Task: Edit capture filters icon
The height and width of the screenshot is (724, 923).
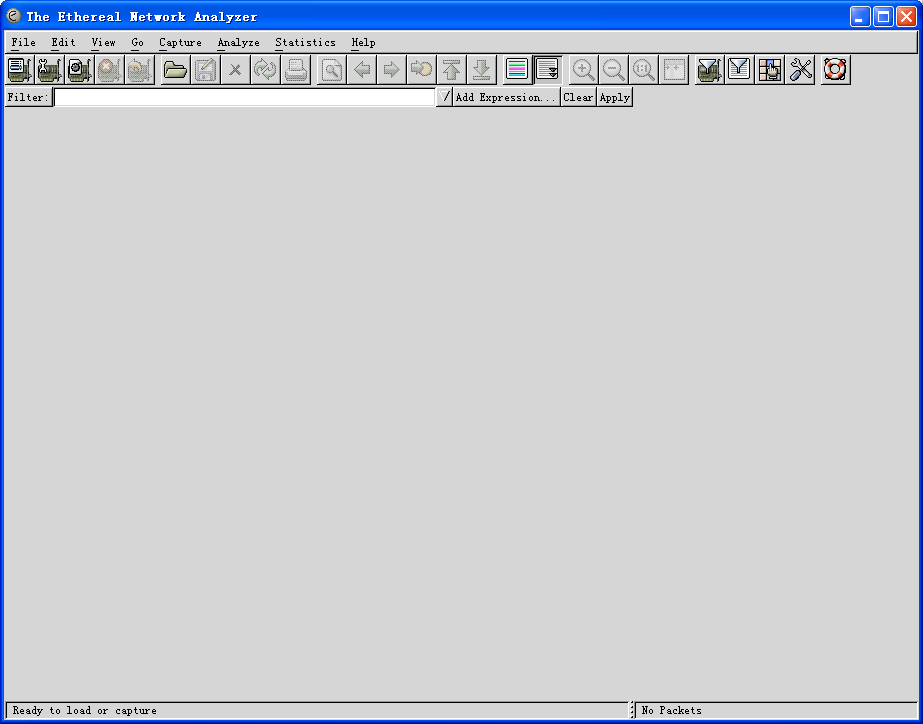Action: [x=709, y=70]
